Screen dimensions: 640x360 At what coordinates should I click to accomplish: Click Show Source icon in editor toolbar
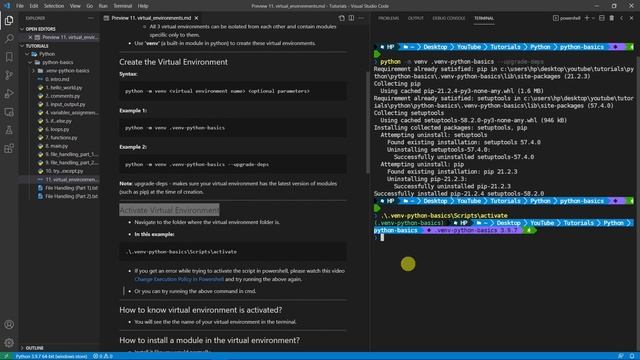[x=342, y=18]
